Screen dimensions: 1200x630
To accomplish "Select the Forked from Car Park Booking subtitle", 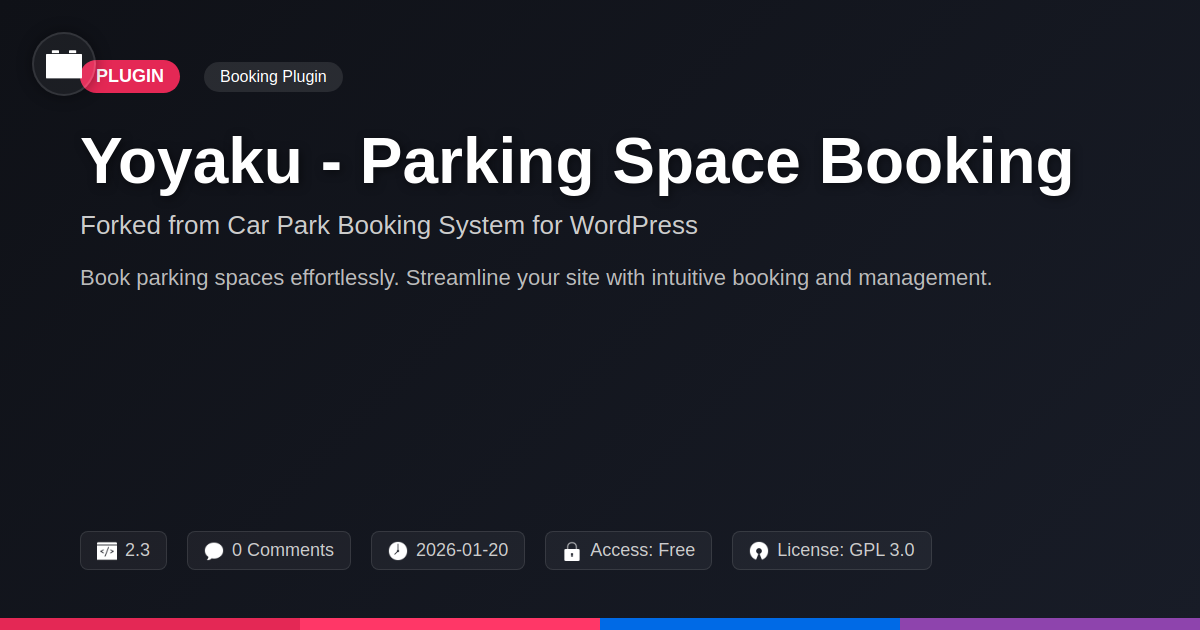I will [x=389, y=225].
